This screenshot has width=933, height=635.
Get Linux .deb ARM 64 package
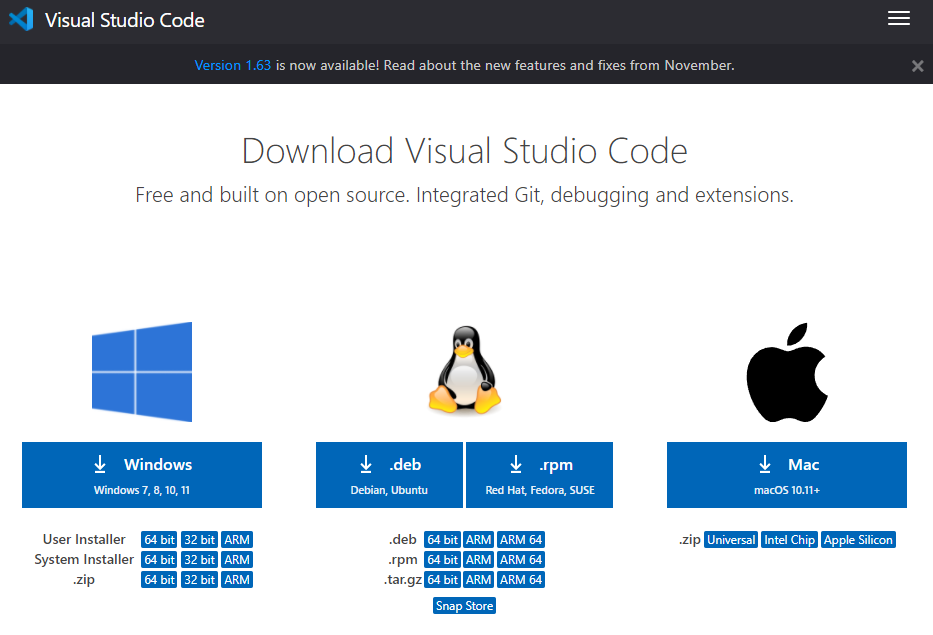[x=521, y=540]
